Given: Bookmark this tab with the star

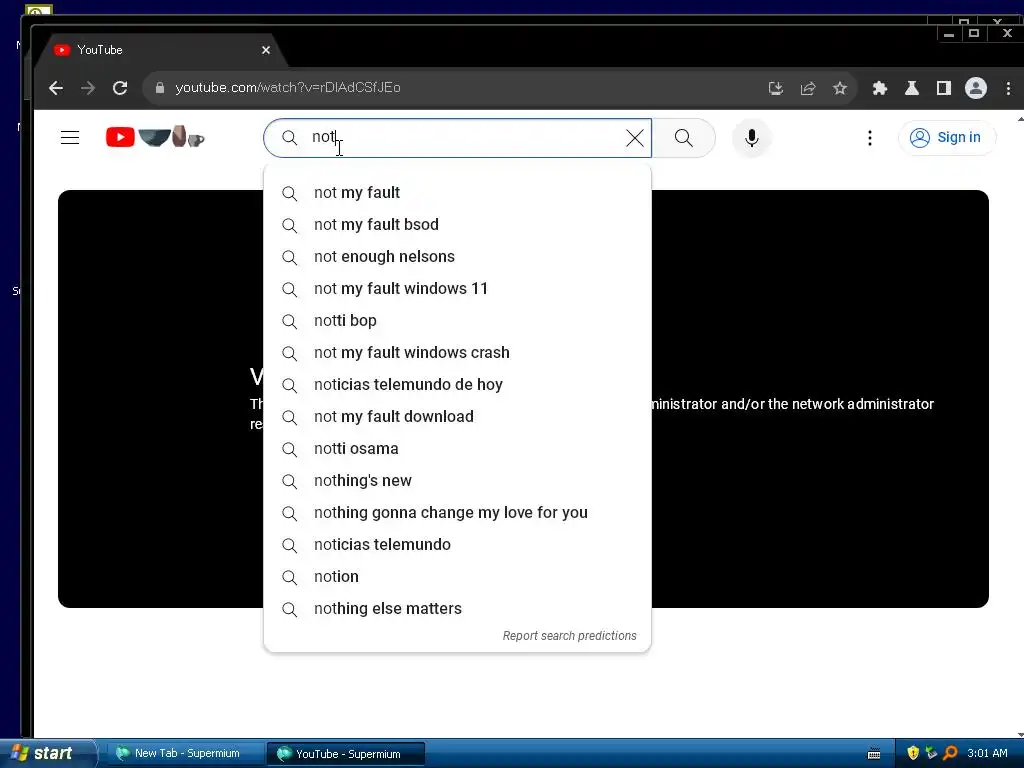Looking at the screenshot, I should [x=840, y=88].
